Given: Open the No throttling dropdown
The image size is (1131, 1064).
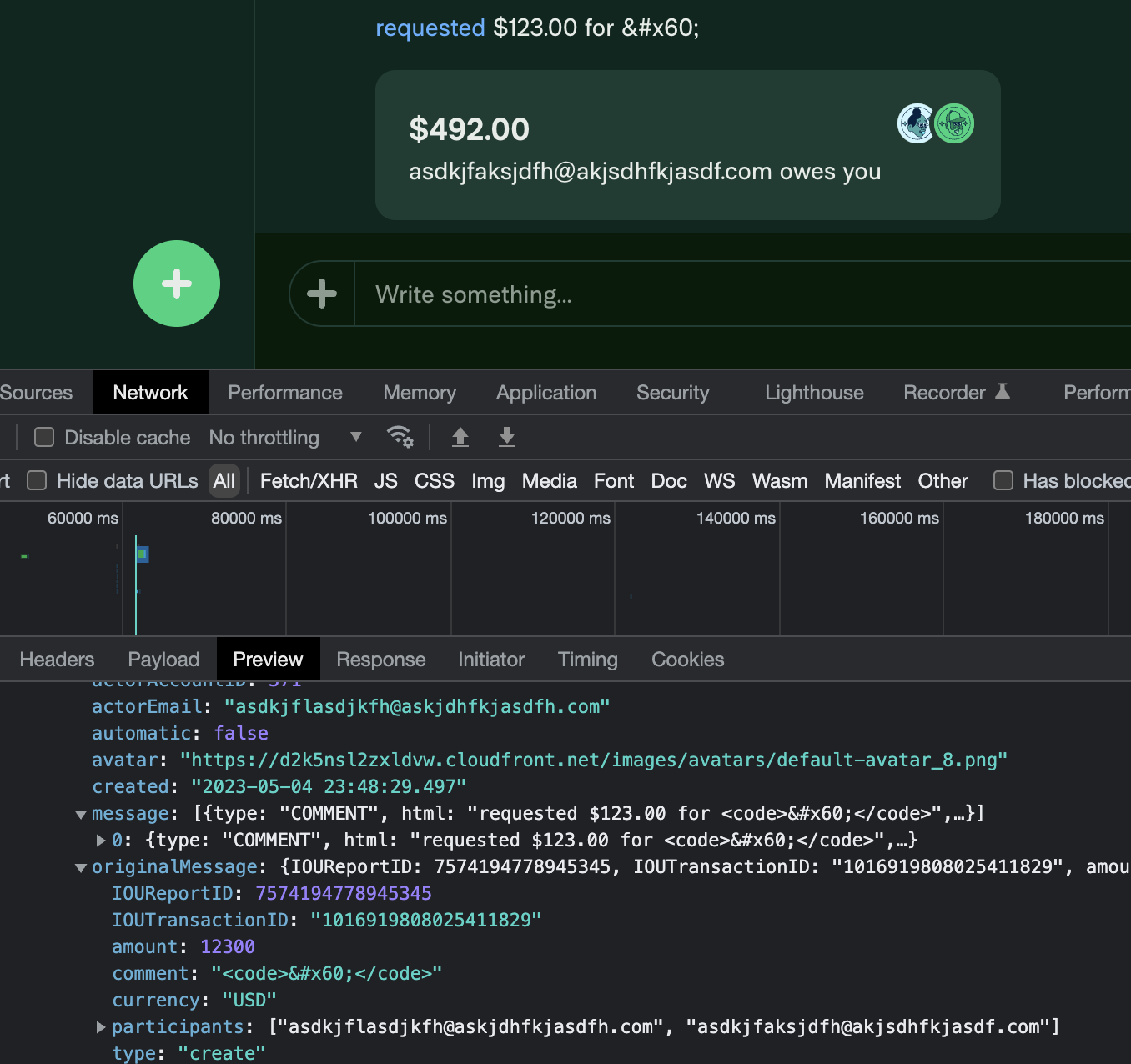Looking at the screenshot, I should pyautogui.click(x=285, y=437).
